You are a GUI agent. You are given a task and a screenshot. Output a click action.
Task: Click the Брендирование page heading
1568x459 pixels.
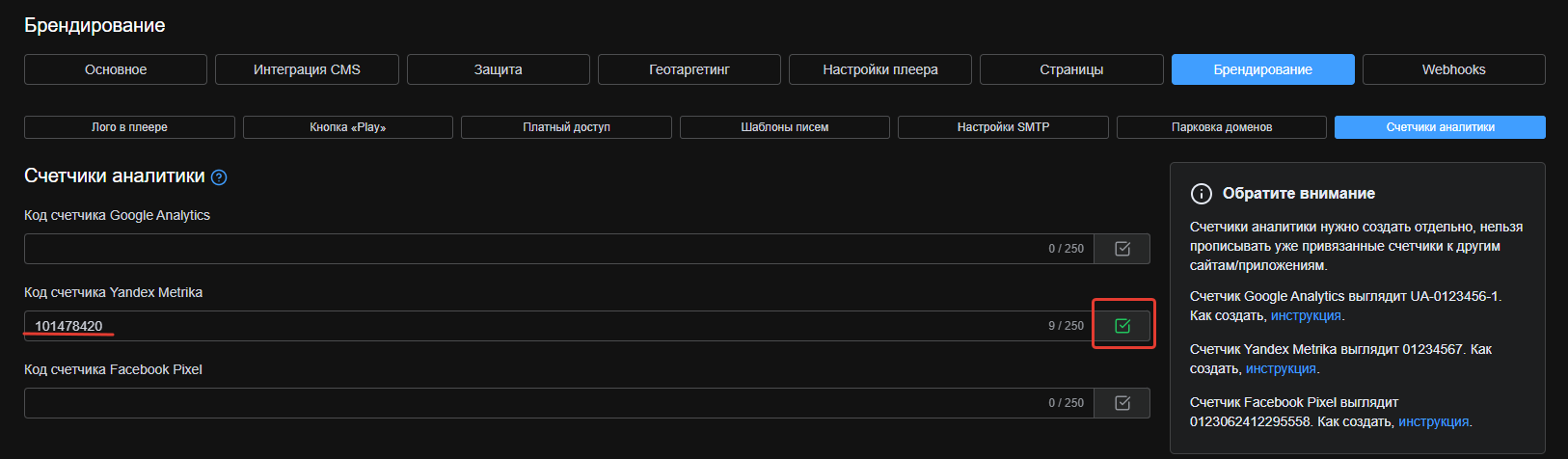pyautogui.click(x=95, y=26)
